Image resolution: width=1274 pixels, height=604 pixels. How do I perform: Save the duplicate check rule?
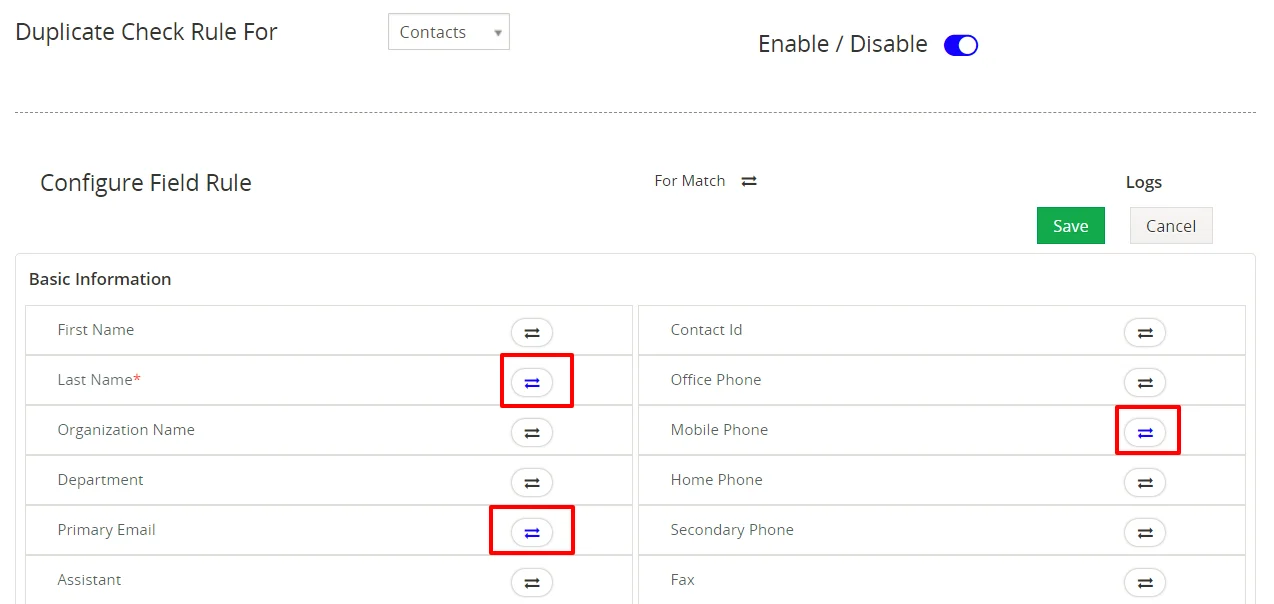tap(1070, 226)
